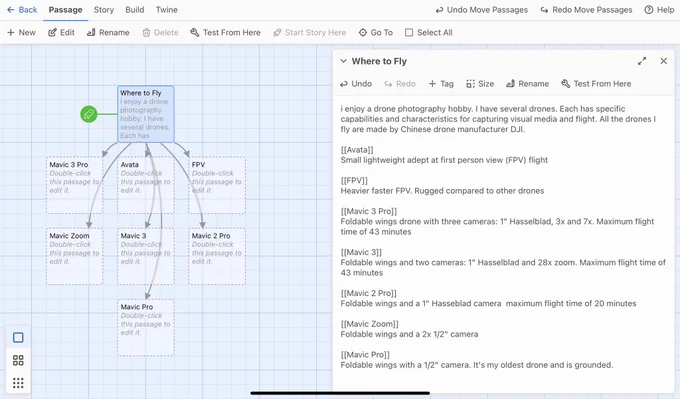Collapse the Where to Fly panel chevron
The width and height of the screenshot is (680, 399).
(343, 61)
